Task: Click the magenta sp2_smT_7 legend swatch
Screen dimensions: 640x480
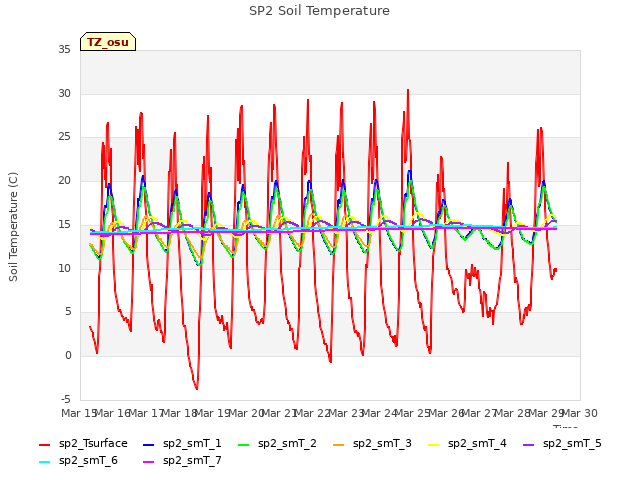Action: [x=149, y=462]
